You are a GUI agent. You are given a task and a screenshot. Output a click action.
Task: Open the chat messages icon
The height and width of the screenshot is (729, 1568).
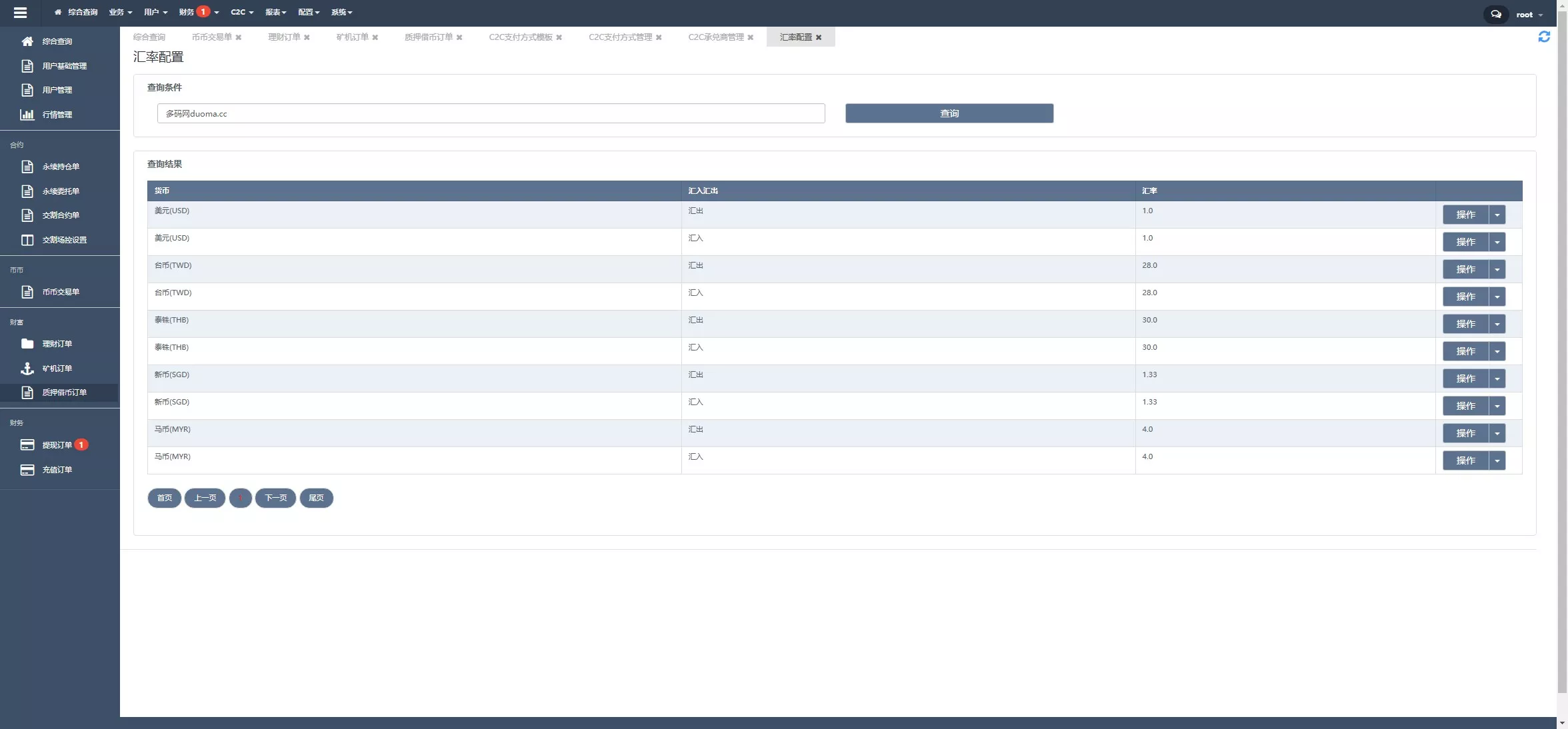(x=1496, y=14)
